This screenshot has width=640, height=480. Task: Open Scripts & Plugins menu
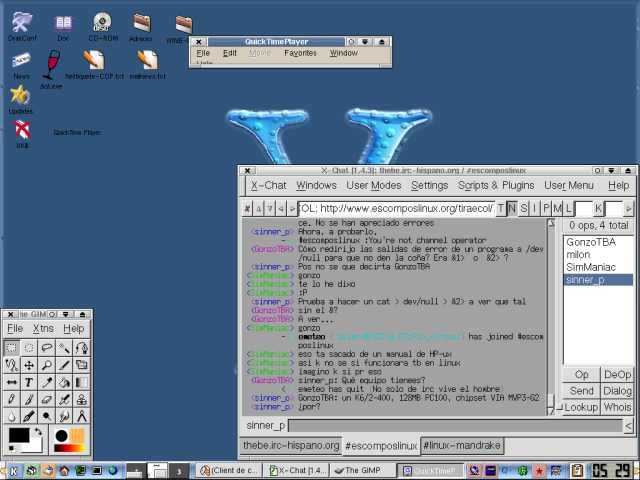click(x=496, y=185)
